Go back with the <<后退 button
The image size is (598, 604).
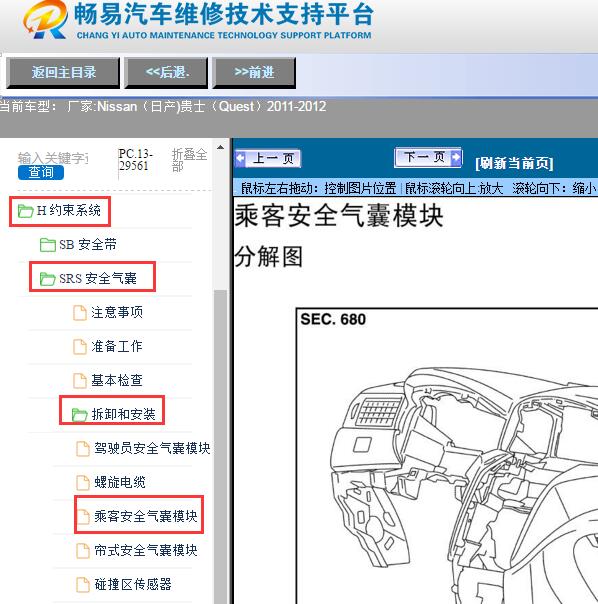[x=167, y=72]
